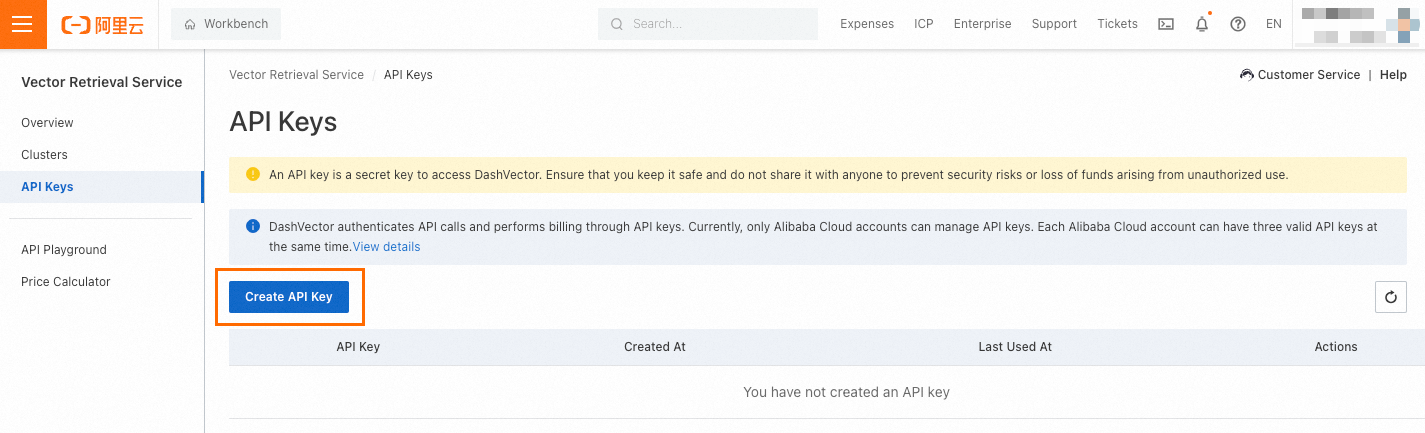
Task: Open the ICP menu
Action: [x=923, y=24]
